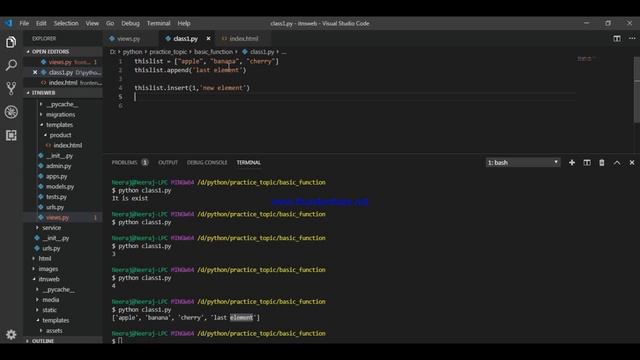Open the Extensions view in activity bar
This screenshot has width=640, height=360.
pos(11,135)
